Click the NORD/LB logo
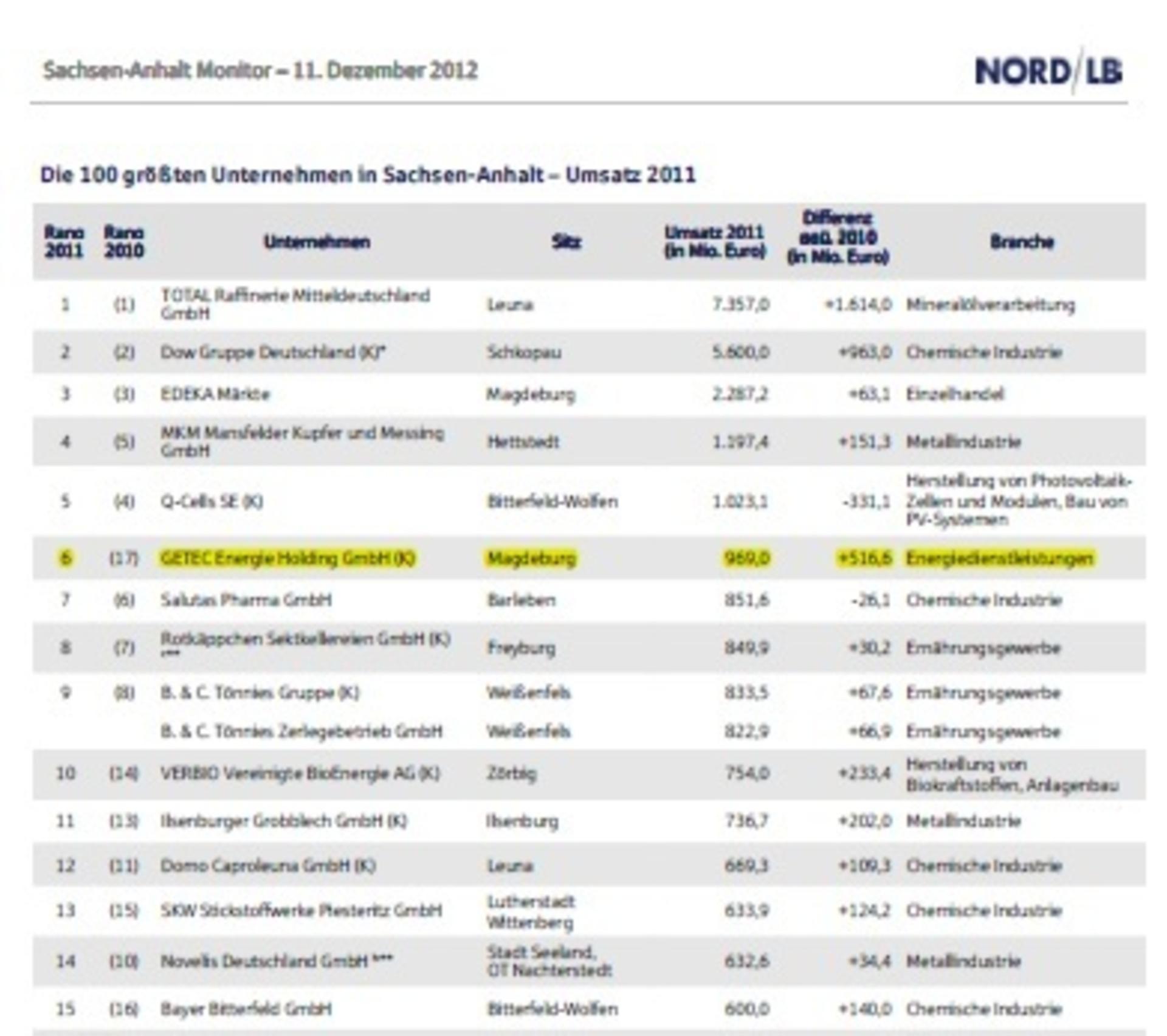The image size is (1167, 1036). point(1049,72)
